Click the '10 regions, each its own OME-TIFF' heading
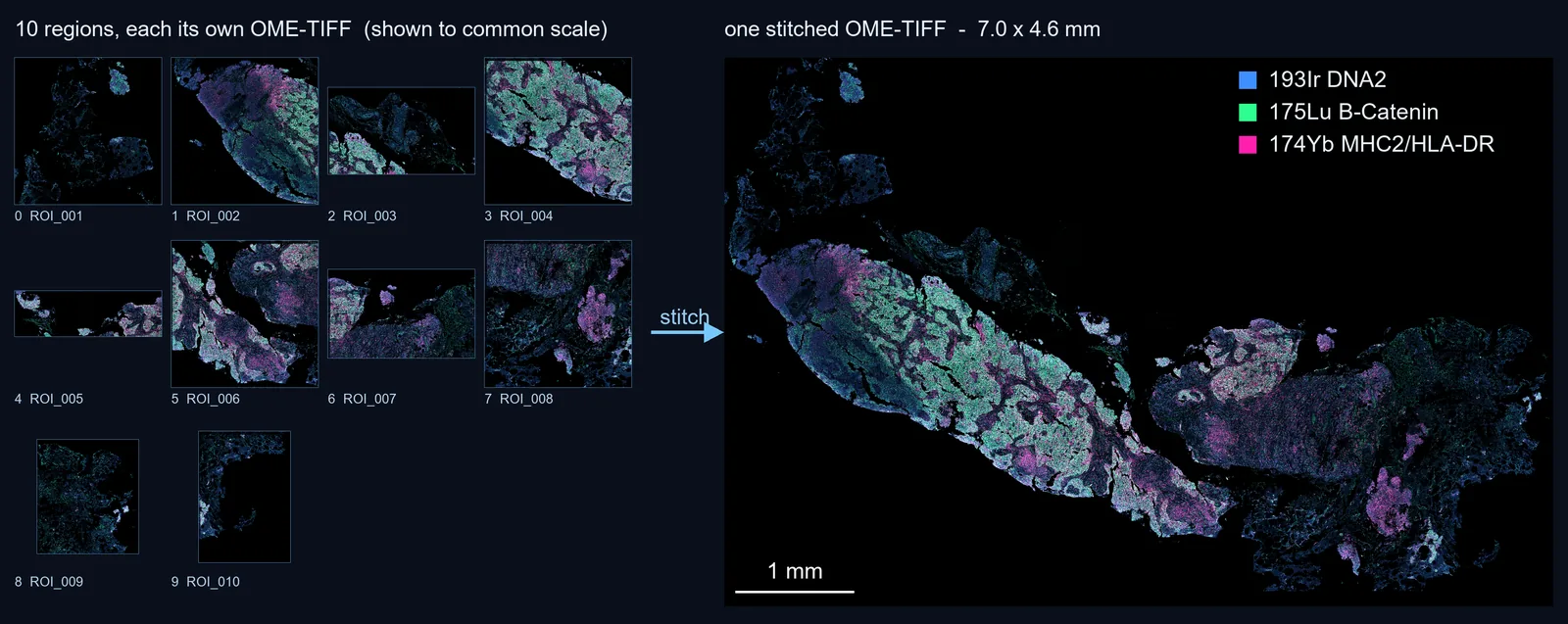This screenshot has height=624, width=1568. pyautogui.click(x=183, y=29)
